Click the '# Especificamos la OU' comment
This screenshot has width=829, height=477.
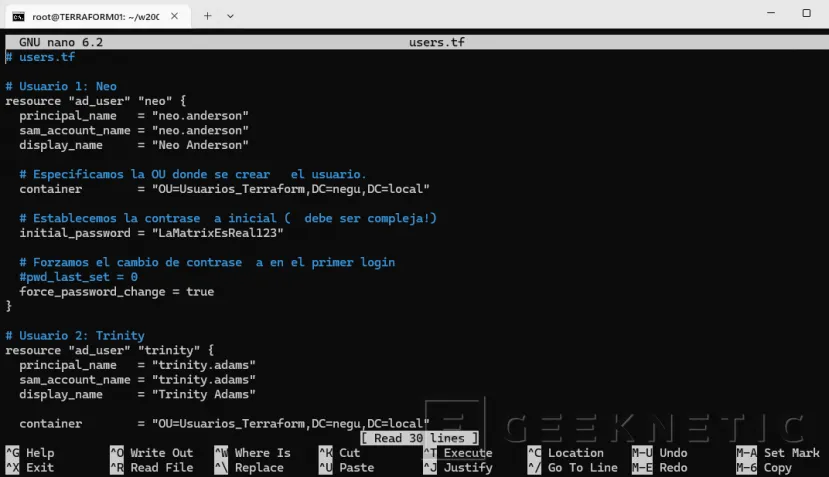point(192,175)
